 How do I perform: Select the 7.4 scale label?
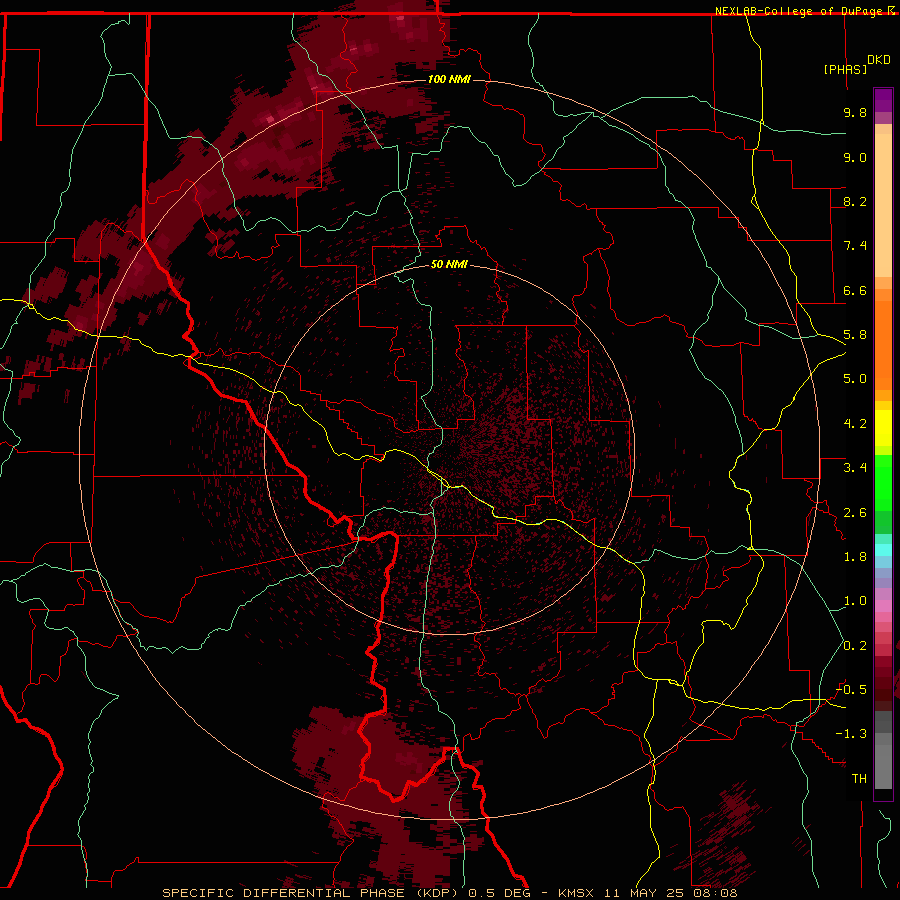[855, 246]
